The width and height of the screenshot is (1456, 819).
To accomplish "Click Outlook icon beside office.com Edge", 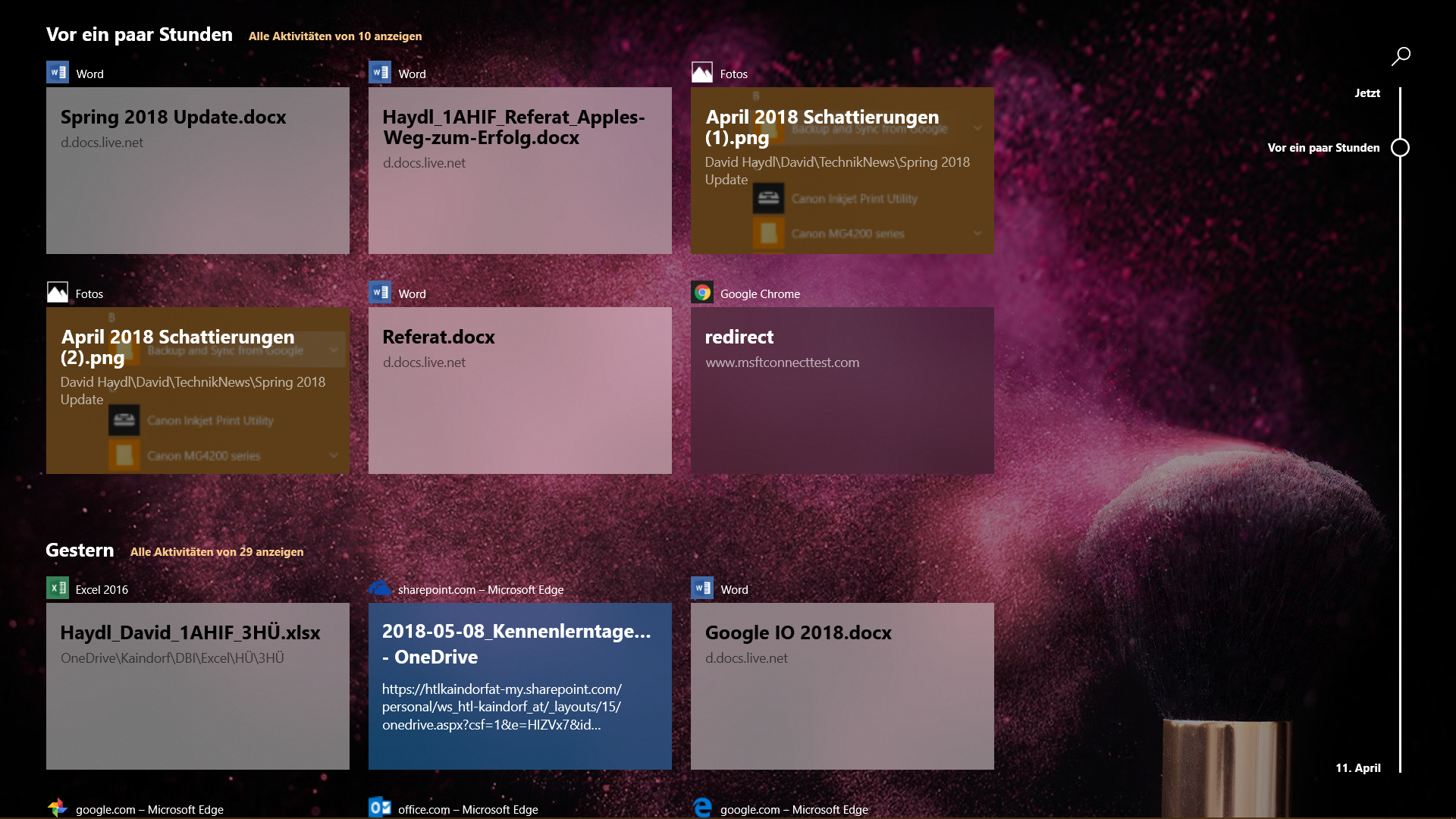I will [x=380, y=808].
